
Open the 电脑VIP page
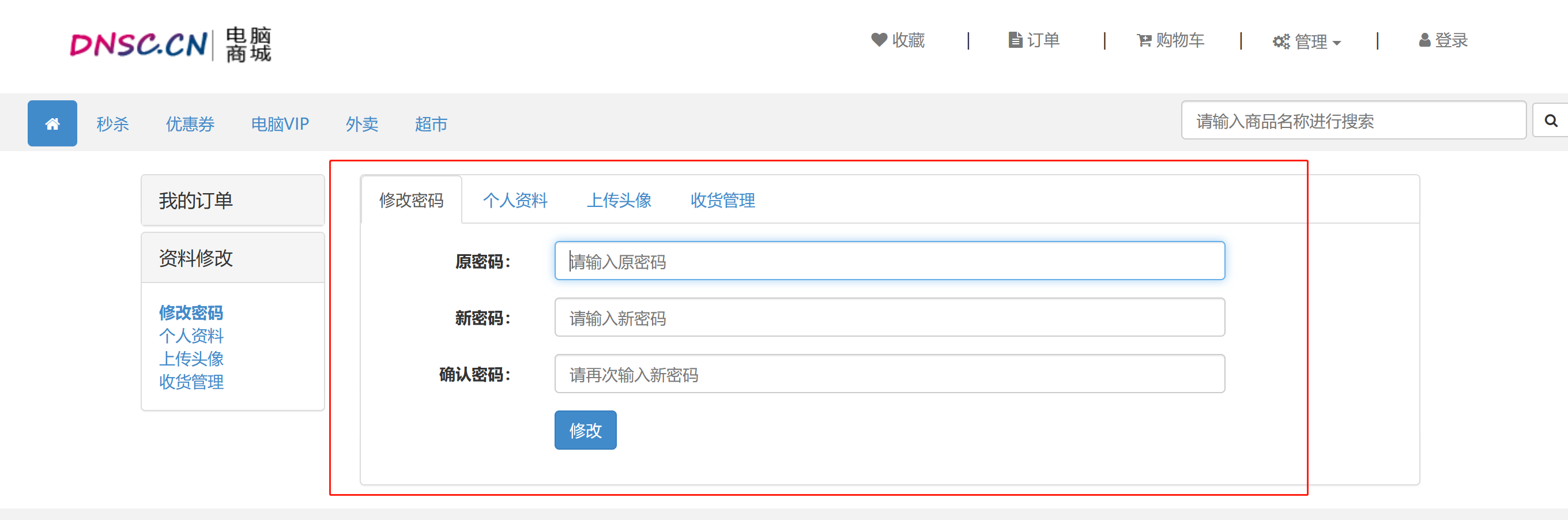pyautogui.click(x=280, y=123)
